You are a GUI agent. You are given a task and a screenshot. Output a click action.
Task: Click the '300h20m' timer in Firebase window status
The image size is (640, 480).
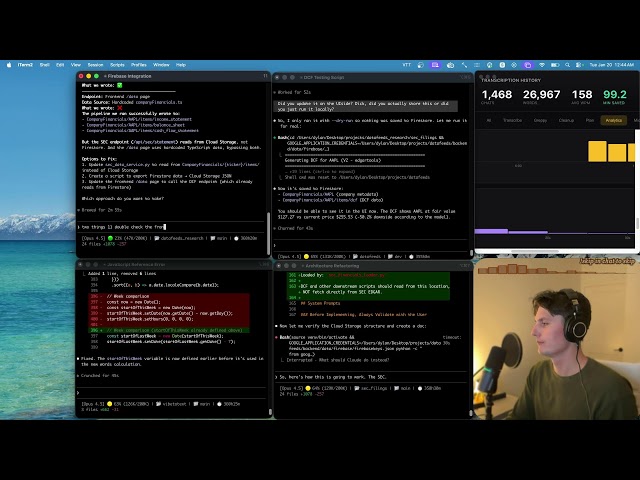coord(245,238)
